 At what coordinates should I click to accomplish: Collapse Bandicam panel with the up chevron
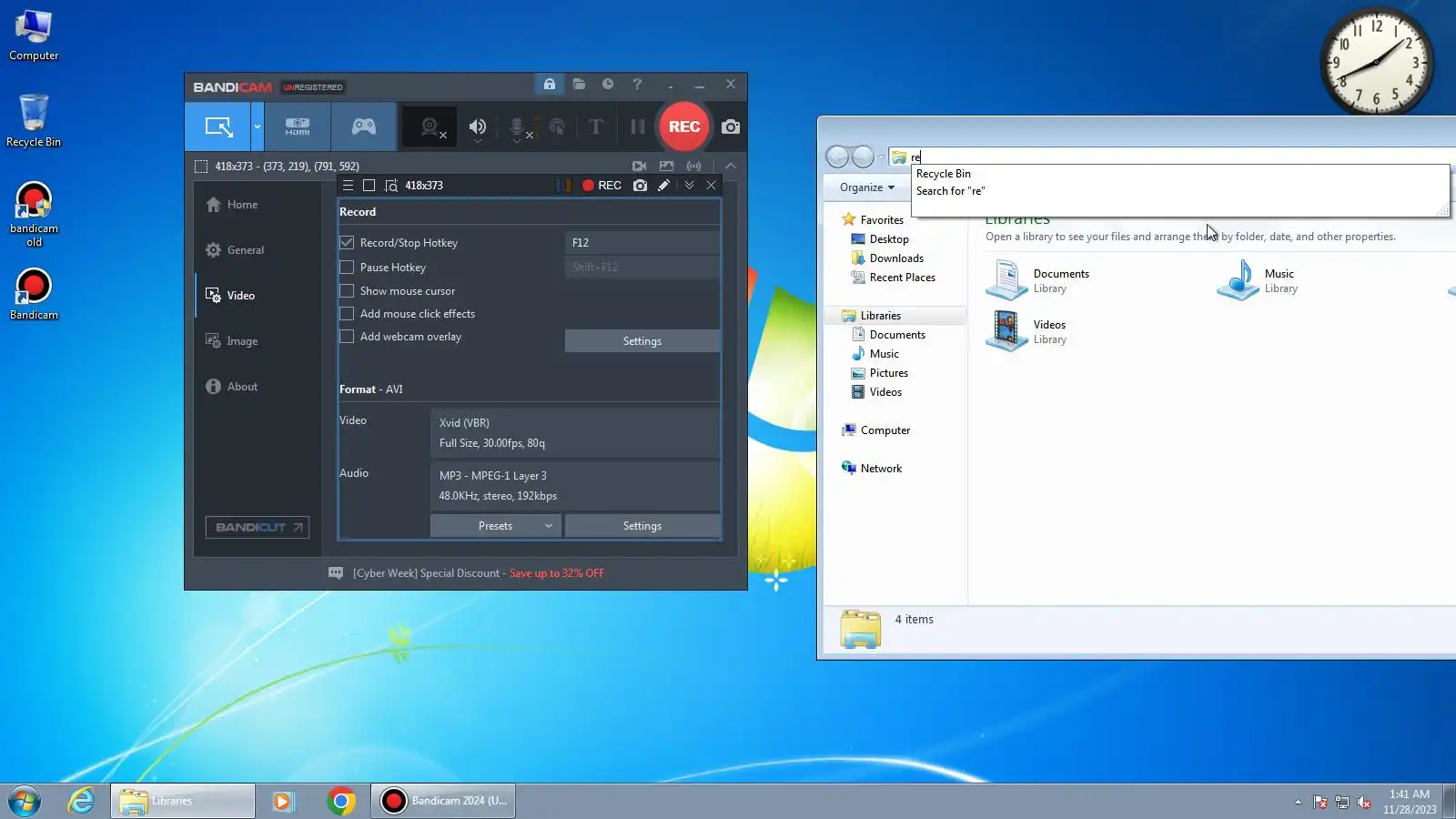click(x=731, y=167)
